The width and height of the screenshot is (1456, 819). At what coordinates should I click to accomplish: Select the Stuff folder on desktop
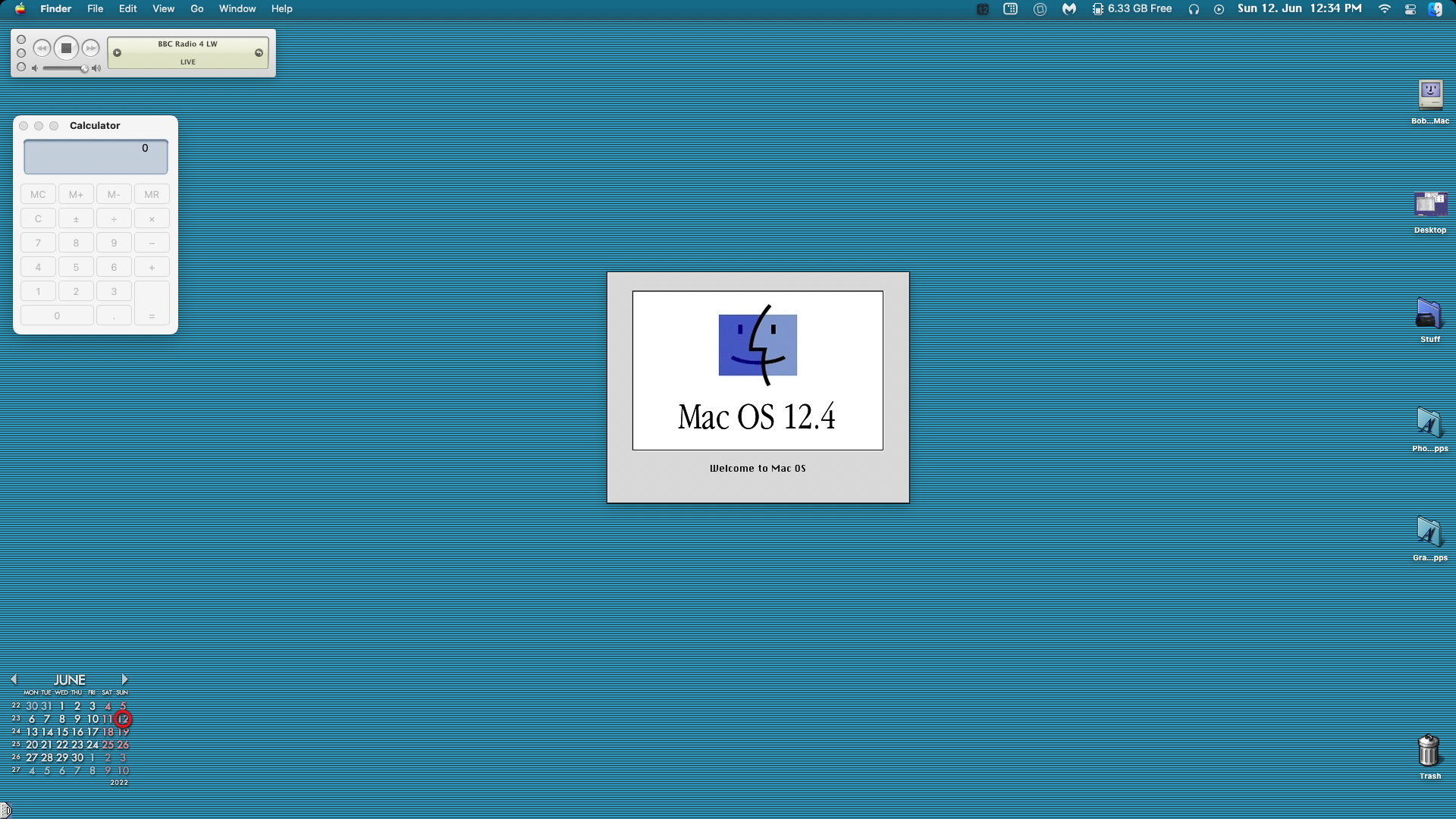point(1429,315)
